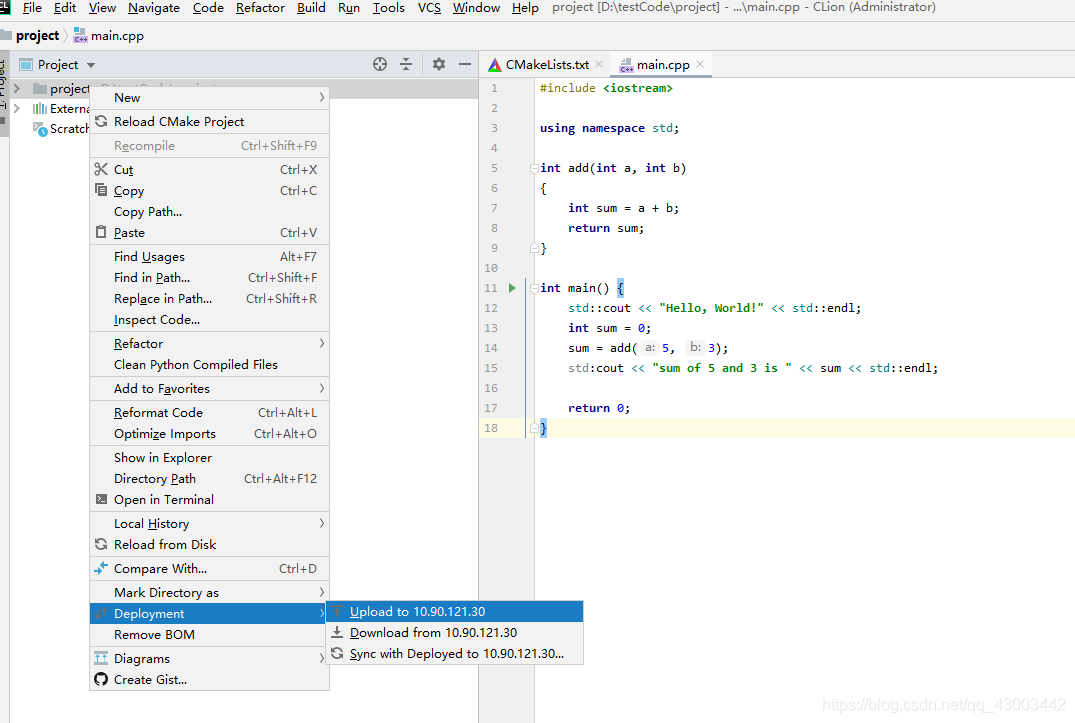Click the External Libraries icon
1075x723 pixels.
tap(40, 108)
